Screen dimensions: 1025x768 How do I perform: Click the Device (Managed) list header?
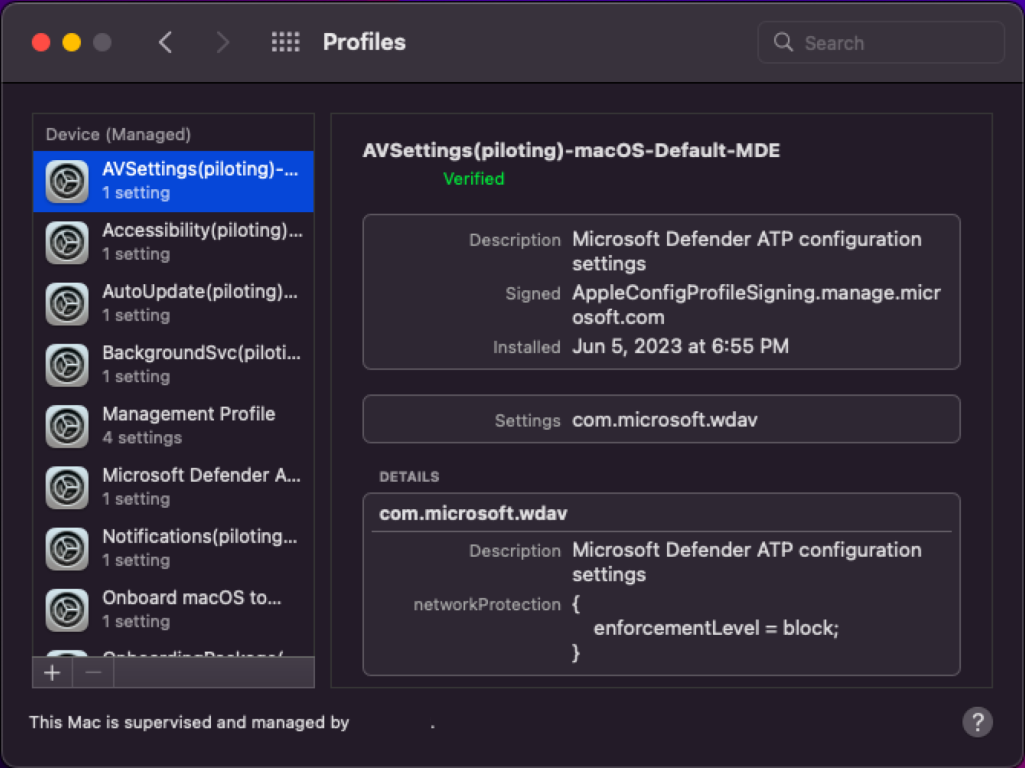(x=118, y=135)
